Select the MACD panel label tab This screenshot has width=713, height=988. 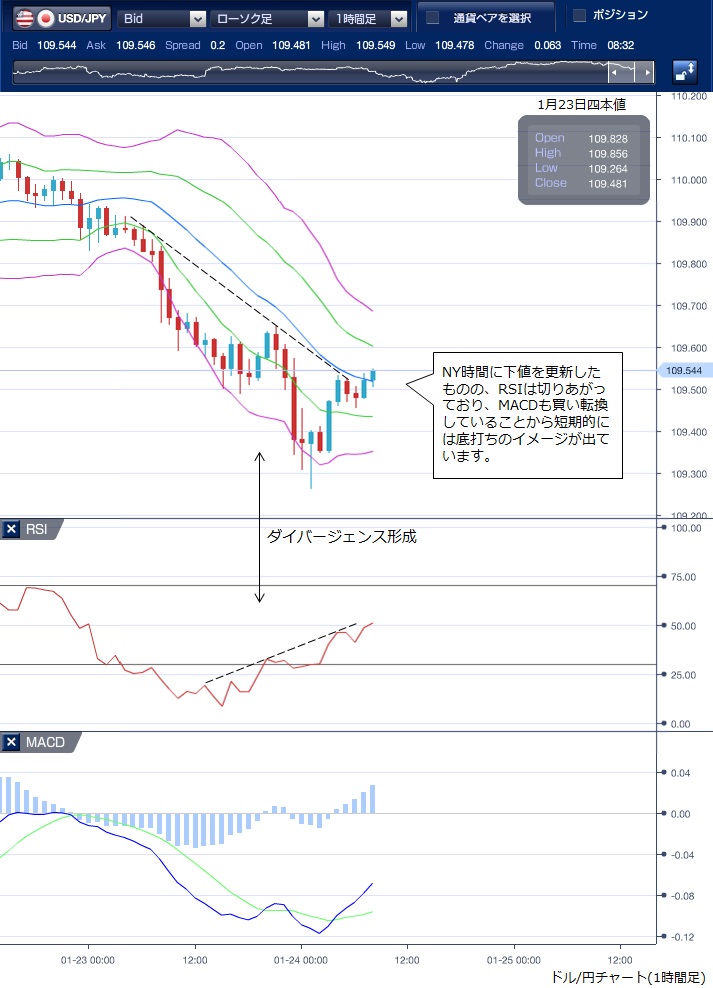click(47, 742)
